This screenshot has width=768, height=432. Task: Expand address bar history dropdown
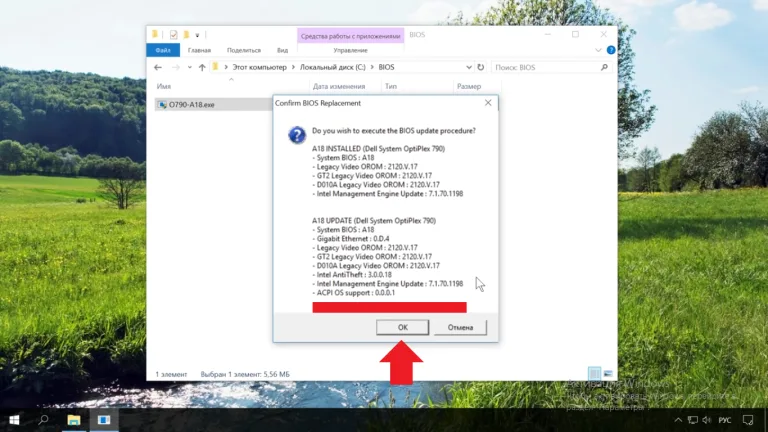click(x=469, y=67)
